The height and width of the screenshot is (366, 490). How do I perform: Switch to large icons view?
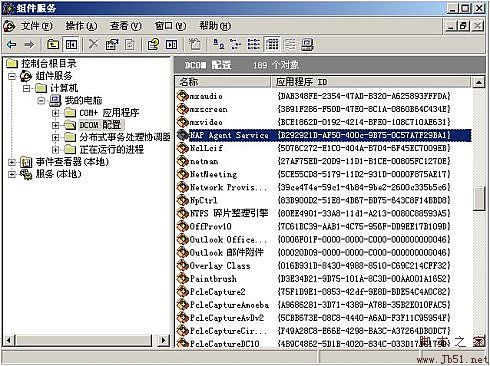218,44
